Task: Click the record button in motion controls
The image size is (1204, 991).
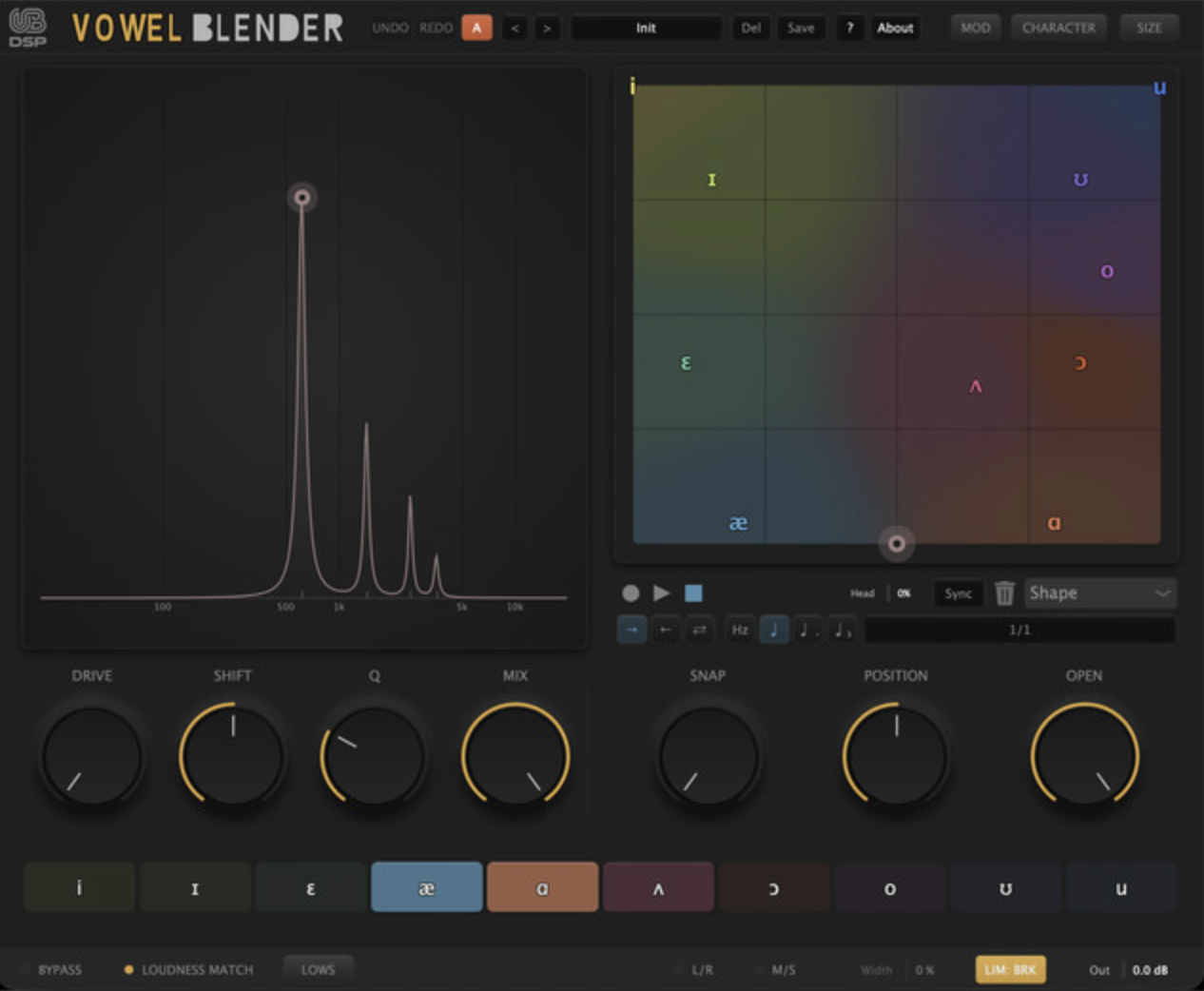Action: click(631, 593)
